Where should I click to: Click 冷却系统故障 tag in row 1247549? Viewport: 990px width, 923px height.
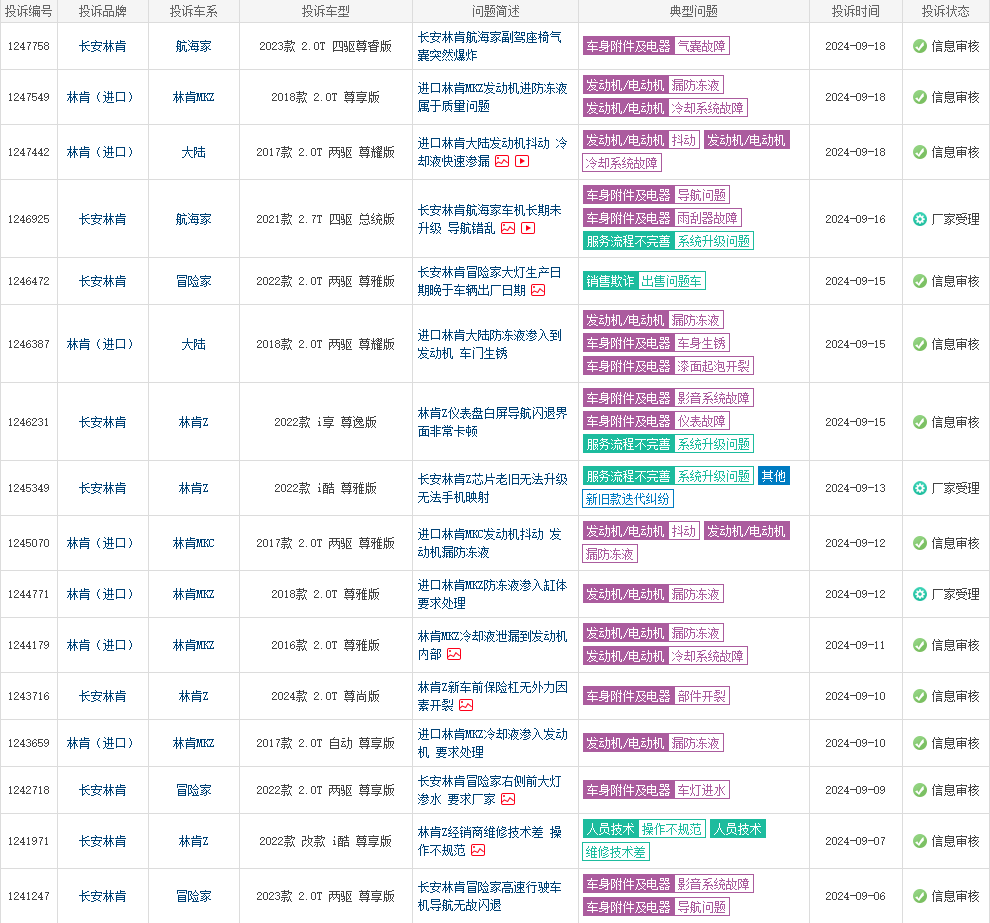(x=707, y=108)
